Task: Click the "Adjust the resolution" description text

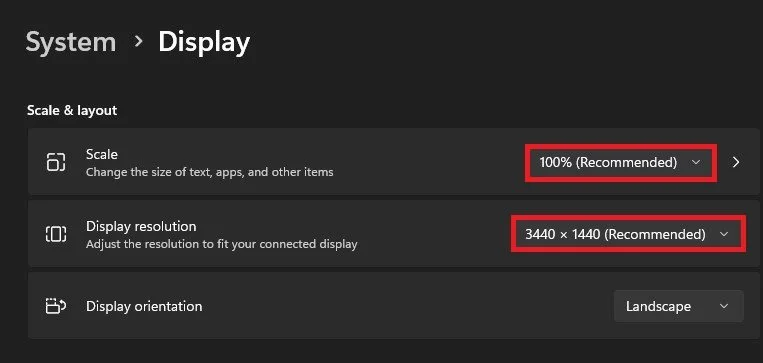Action: click(x=221, y=244)
